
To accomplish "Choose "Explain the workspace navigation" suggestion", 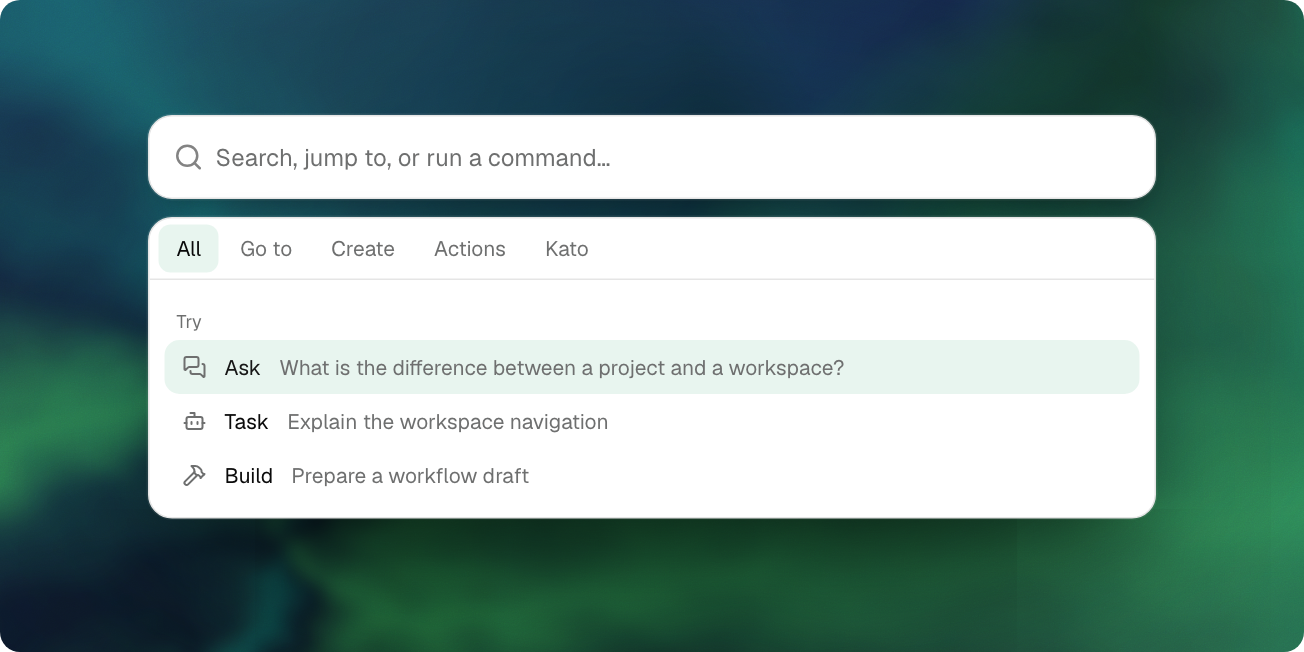I will point(448,422).
